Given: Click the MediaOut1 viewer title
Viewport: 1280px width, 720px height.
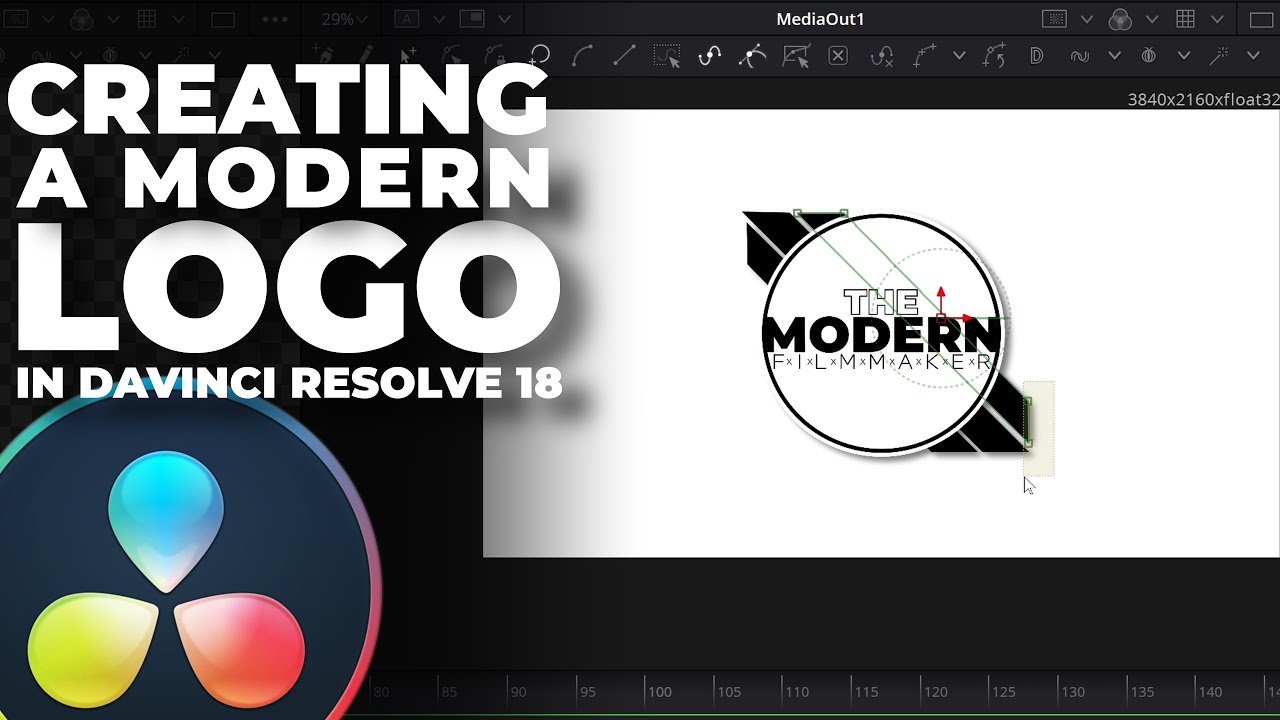Looking at the screenshot, I should click(820, 19).
